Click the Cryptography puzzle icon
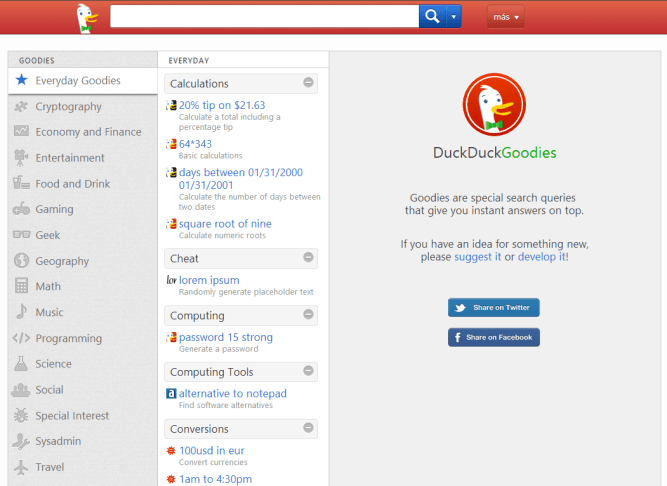 click(x=21, y=106)
